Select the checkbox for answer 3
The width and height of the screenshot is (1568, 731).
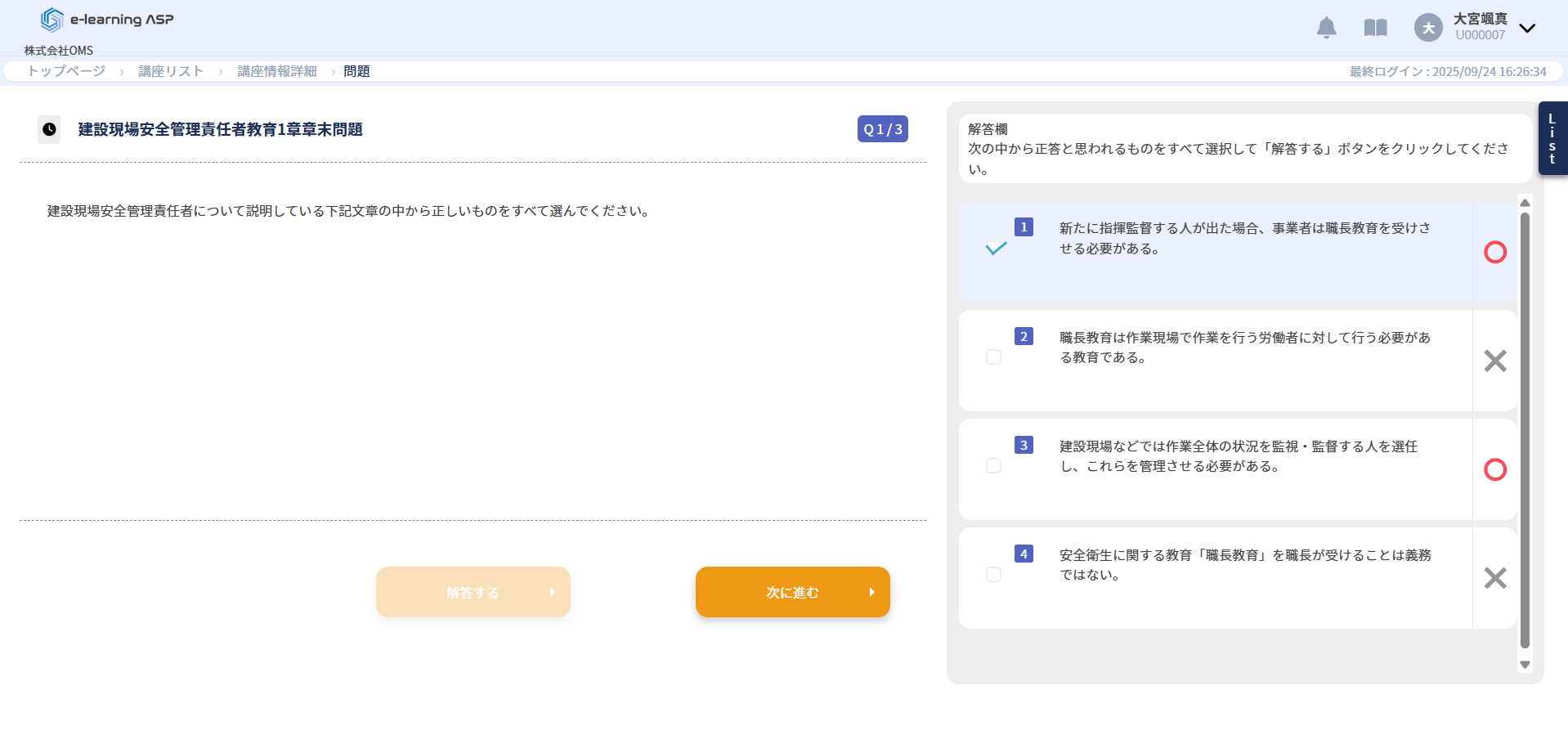pyautogui.click(x=993, y=466)
